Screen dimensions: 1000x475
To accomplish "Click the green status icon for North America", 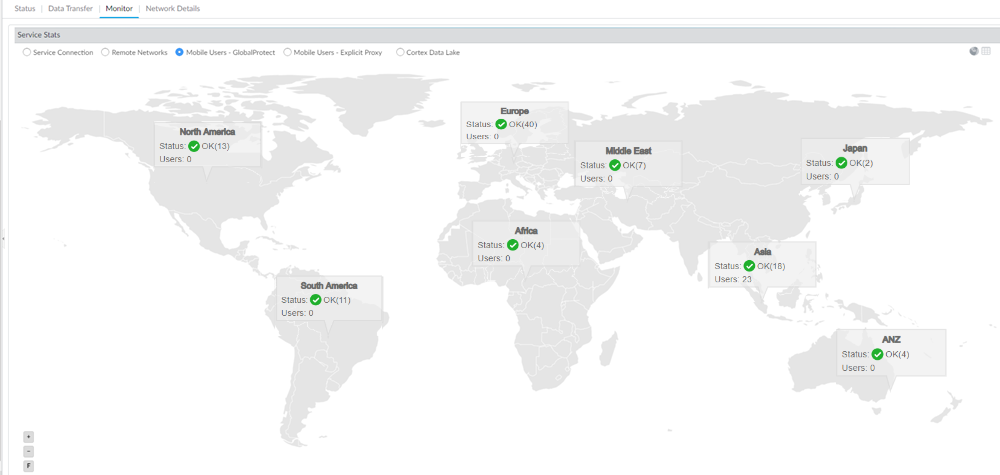I will coord(194,146).
